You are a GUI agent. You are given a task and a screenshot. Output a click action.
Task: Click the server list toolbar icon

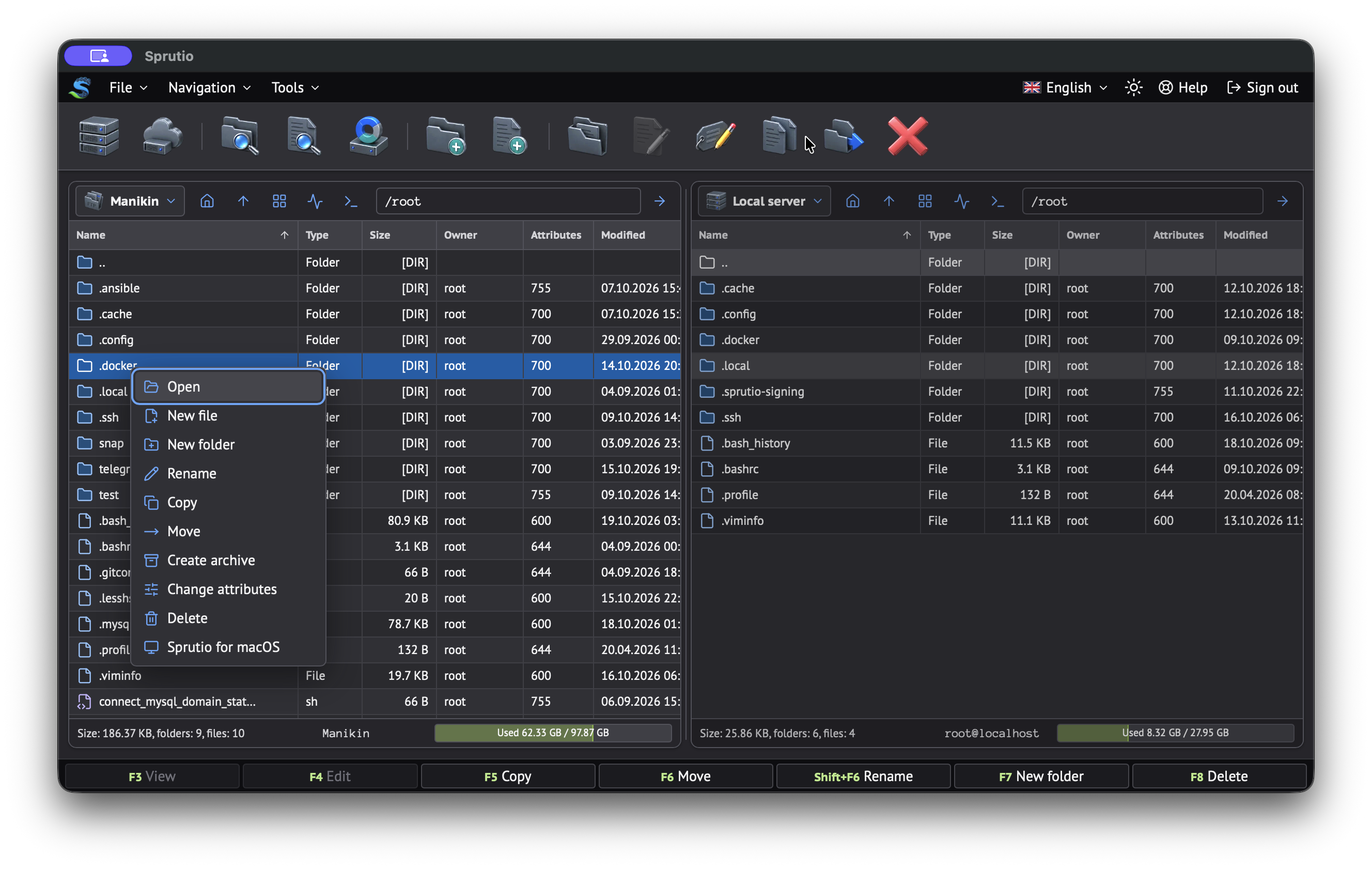click(x=99, y=136)
